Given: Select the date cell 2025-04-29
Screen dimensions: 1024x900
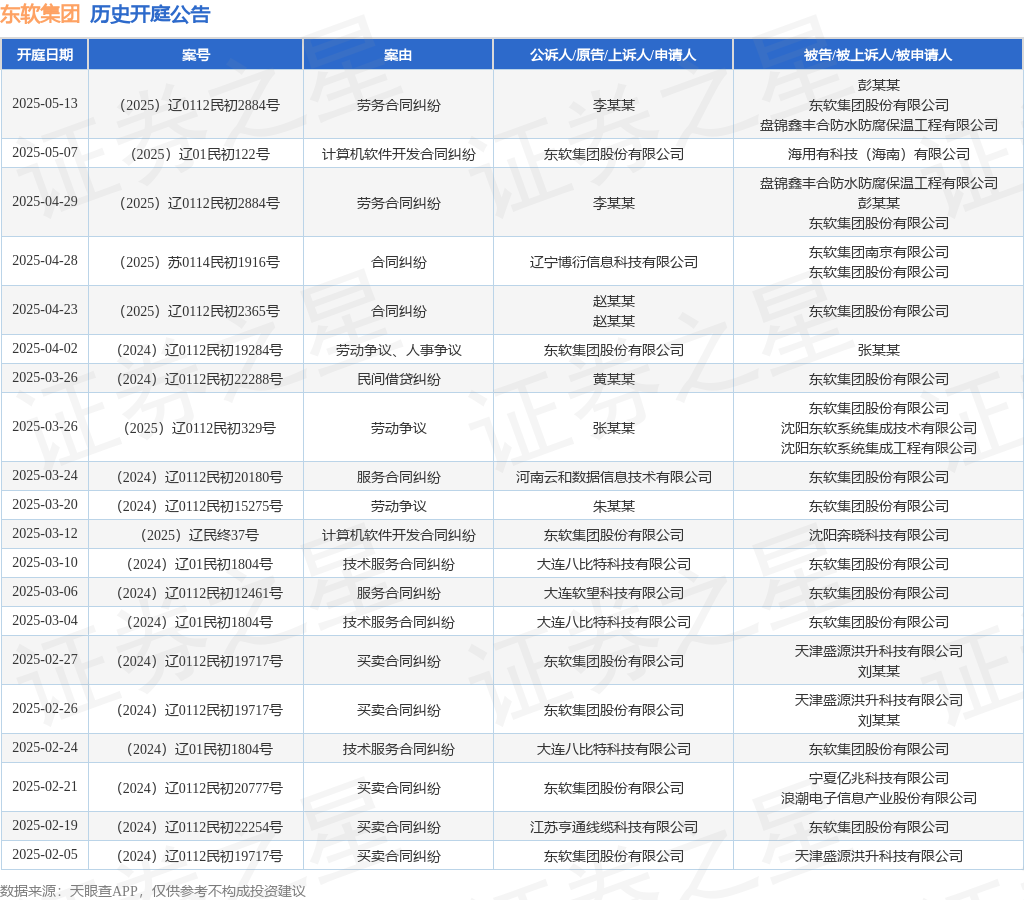Looking at the screenshot, I should [x=44, y=201].
